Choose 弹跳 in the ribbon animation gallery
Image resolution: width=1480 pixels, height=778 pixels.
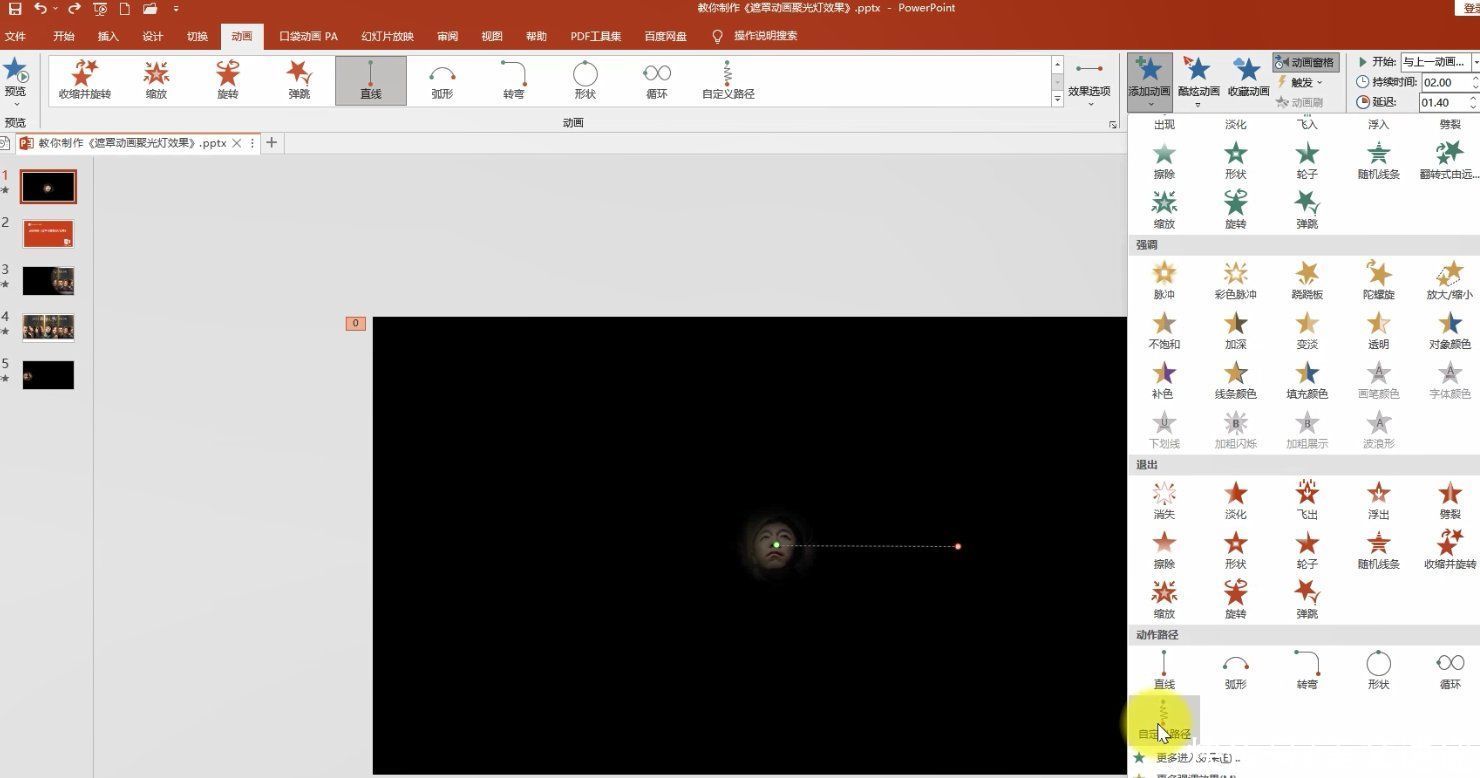[299, 80]
